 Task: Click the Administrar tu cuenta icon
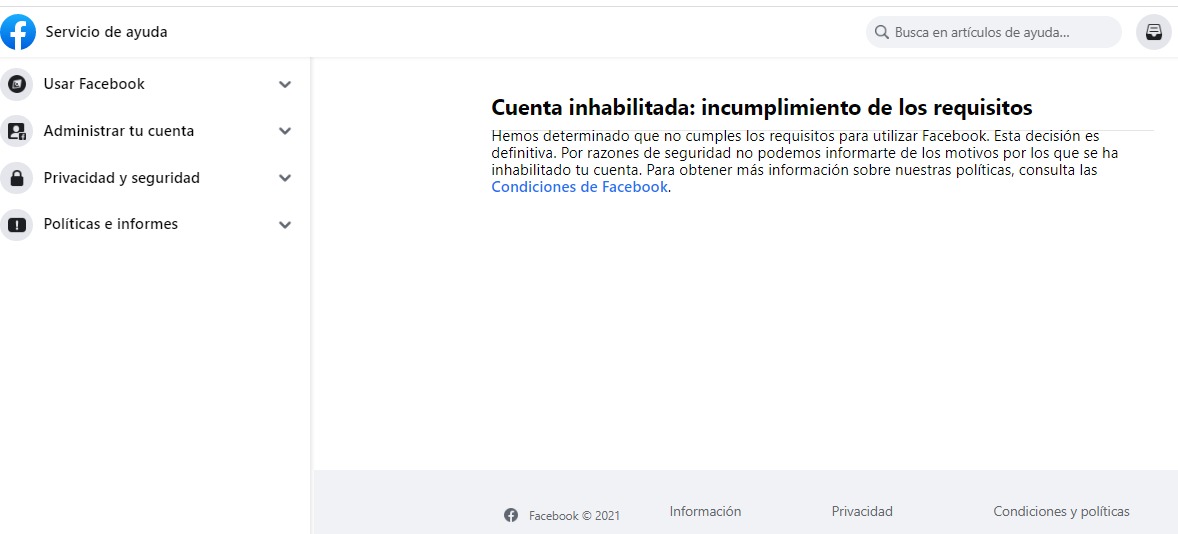point(17,131)
